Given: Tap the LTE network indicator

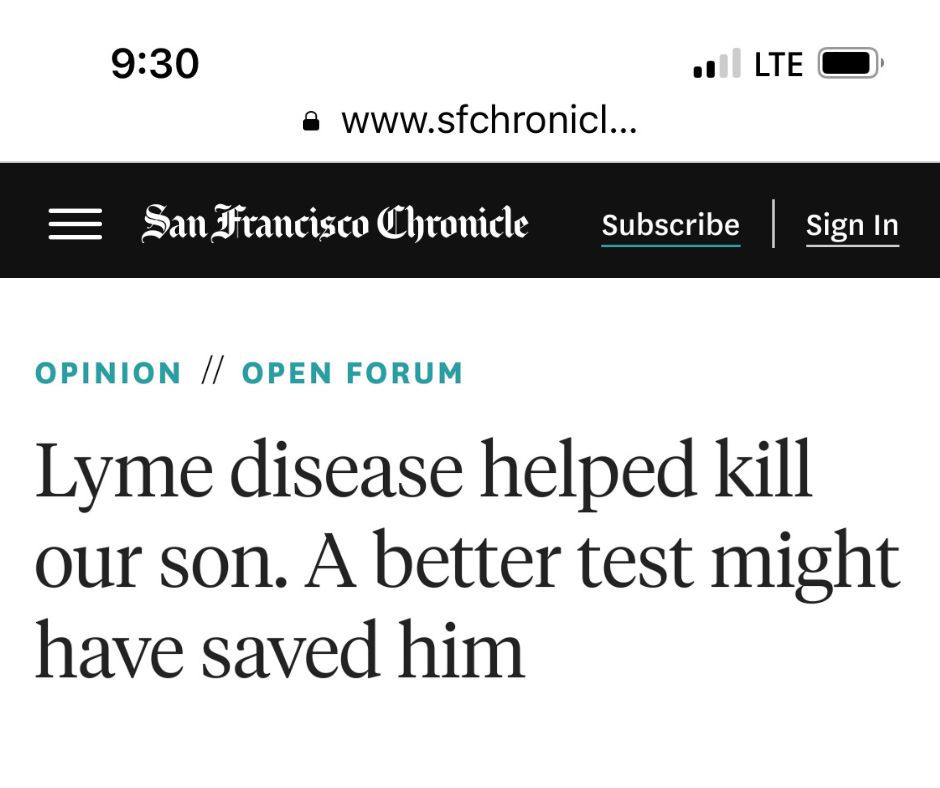Looking at the screenshot, I should (x=779, y=65).
